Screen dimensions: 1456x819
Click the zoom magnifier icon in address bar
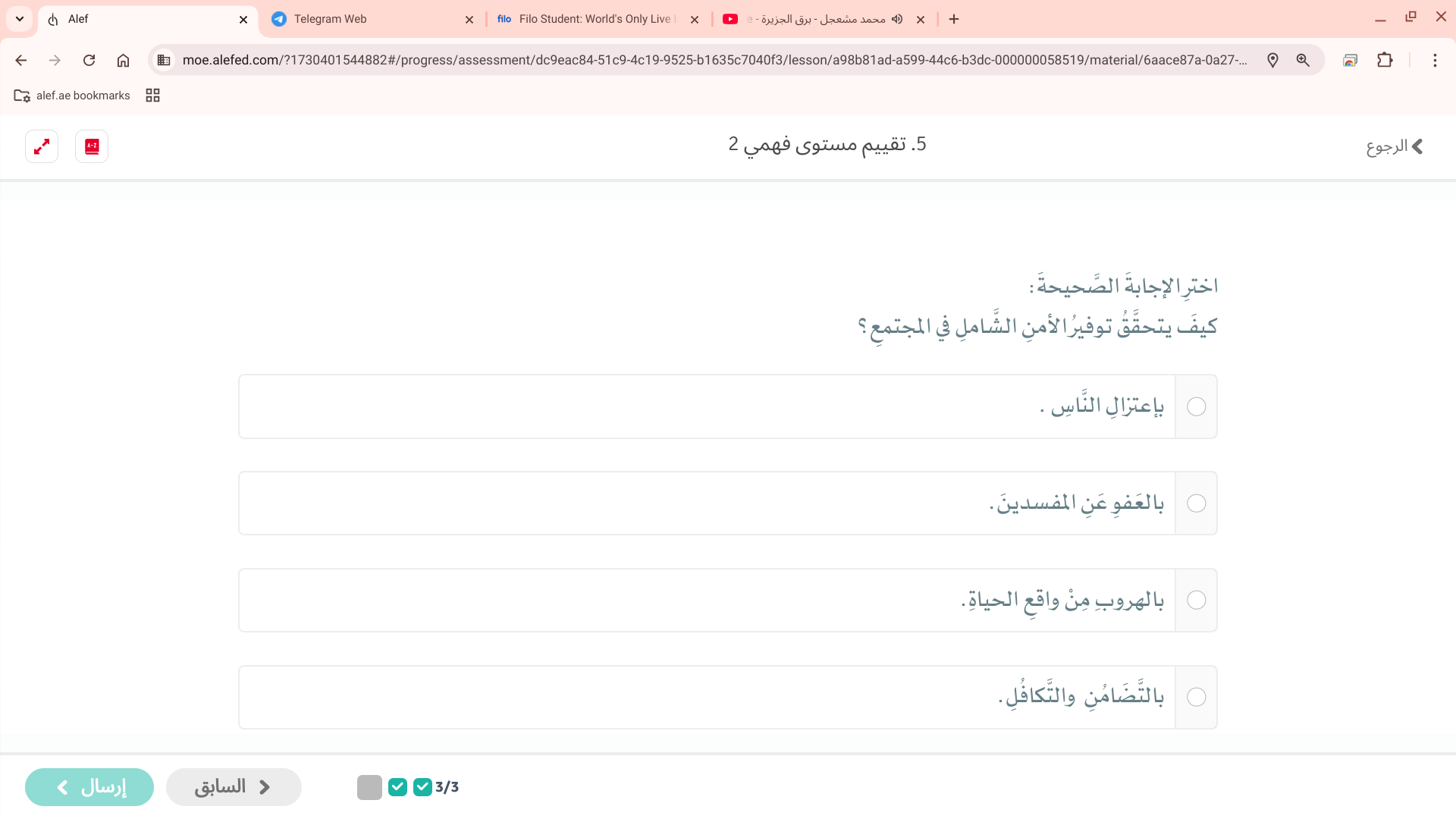1303,60
